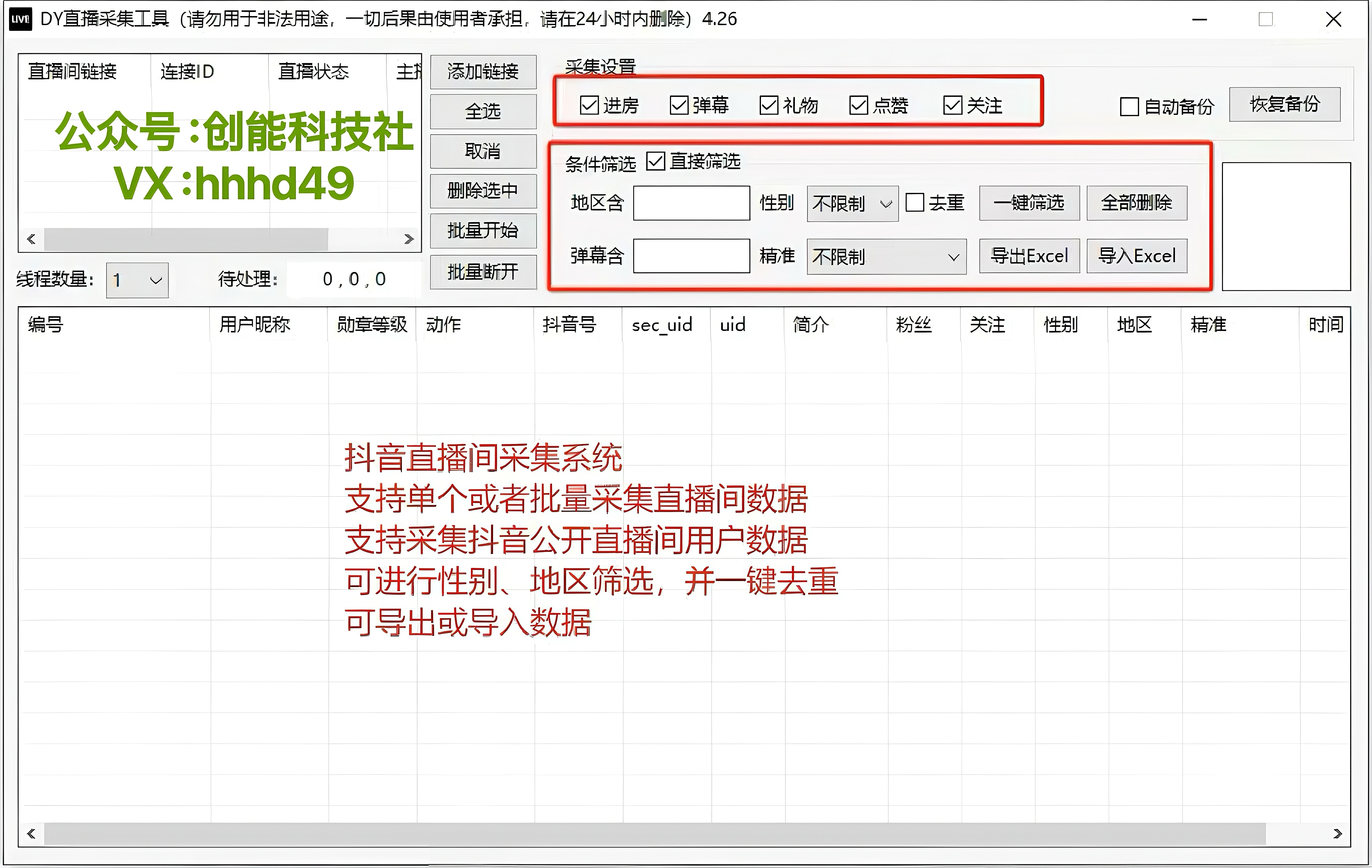Click the 性别 column header
The image size is (1372, 868).
[x=1071, y=324]
